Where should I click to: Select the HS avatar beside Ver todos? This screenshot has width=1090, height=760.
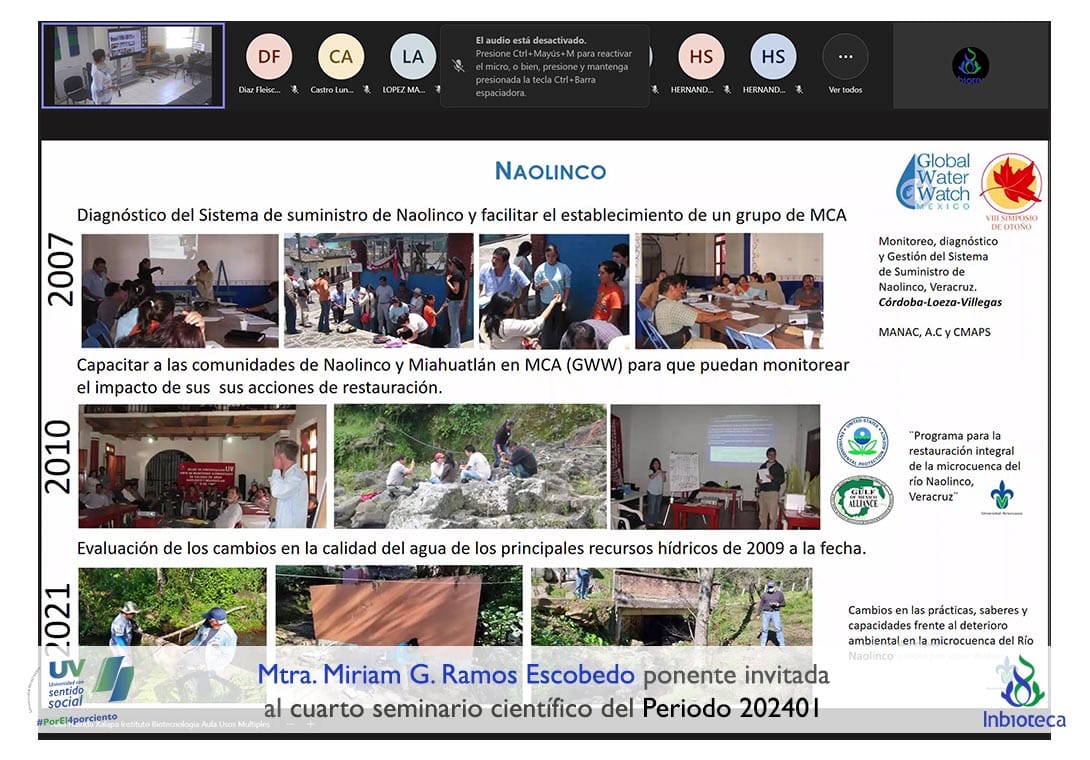[x=773, y=57]
